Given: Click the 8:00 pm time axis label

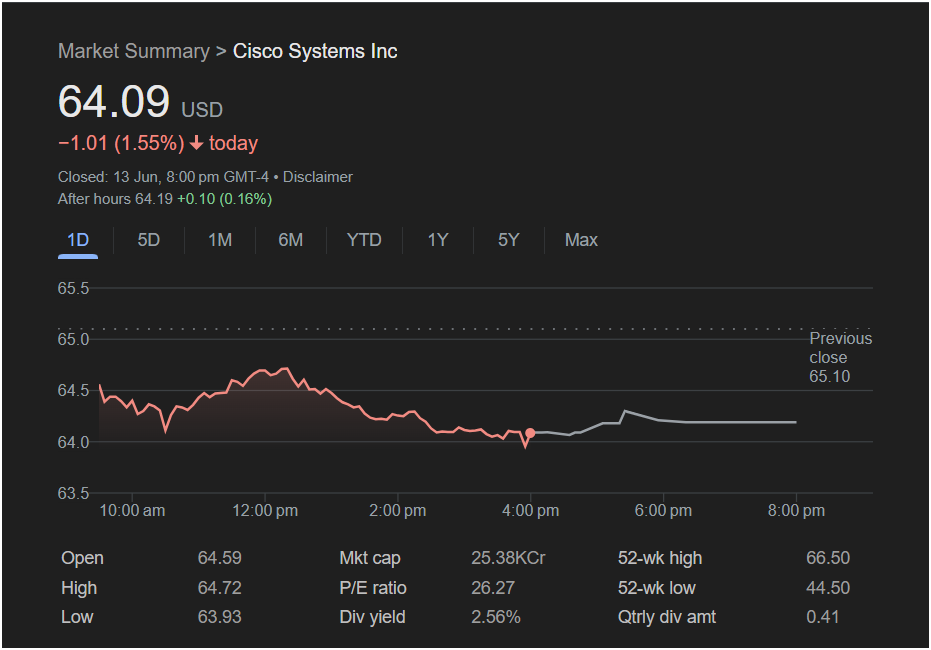Looking at the screenshot, I should click(x=796, y=511).
